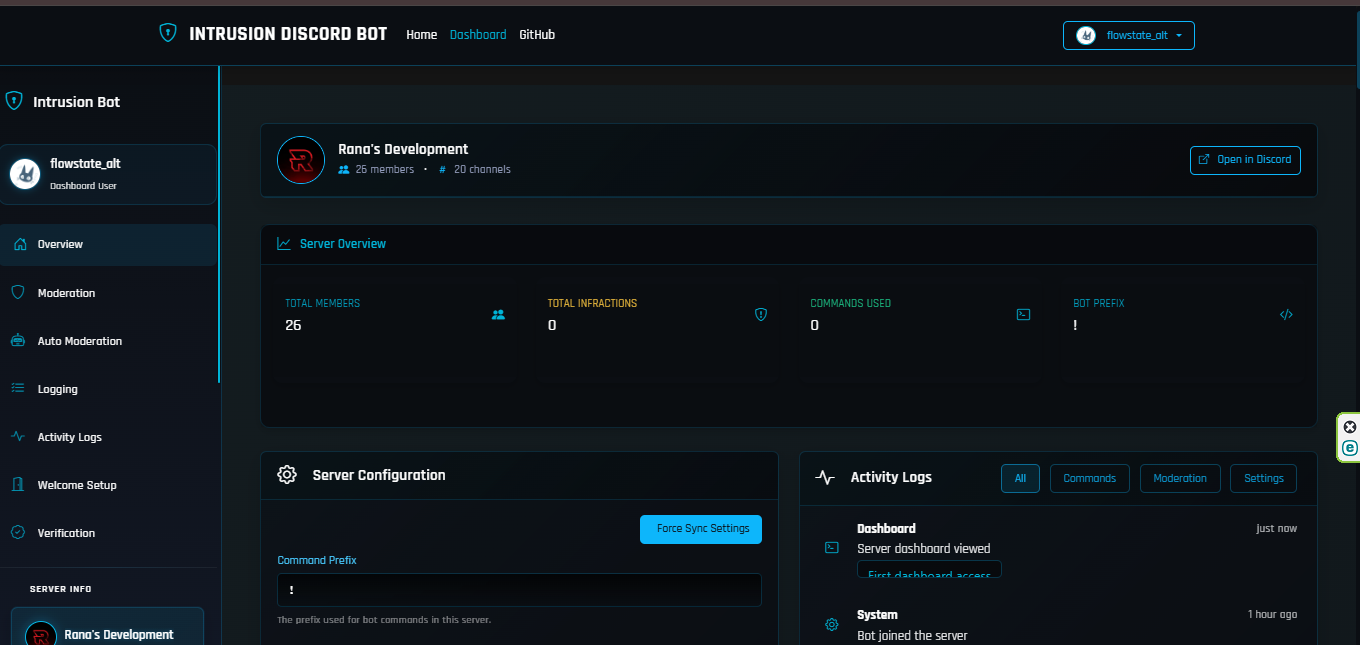Screen dimensions: 1360x645
Task: Click flowstate_alt avatar in sidebar user card
Action: point(25,173)
